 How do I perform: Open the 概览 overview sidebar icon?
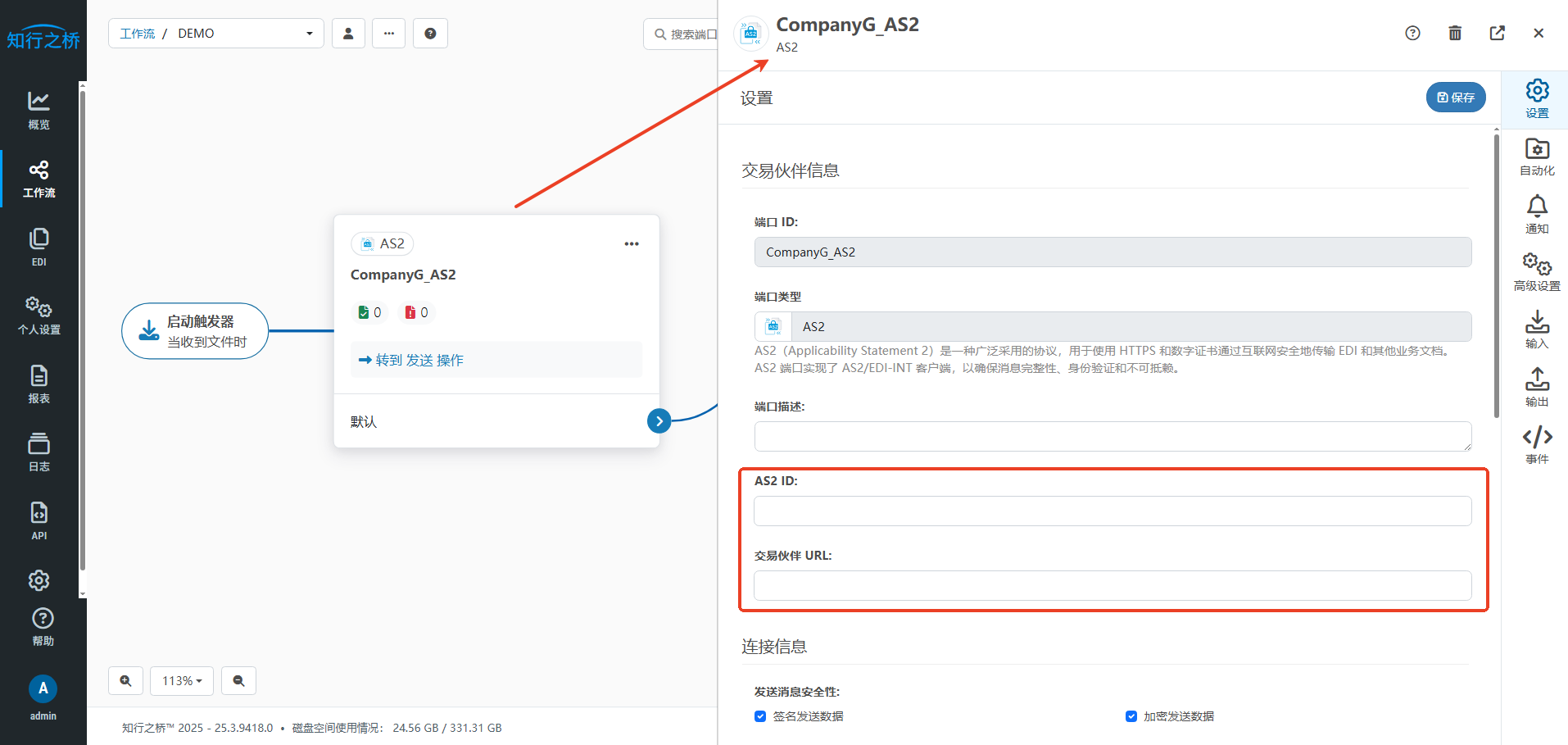[39, 110]
